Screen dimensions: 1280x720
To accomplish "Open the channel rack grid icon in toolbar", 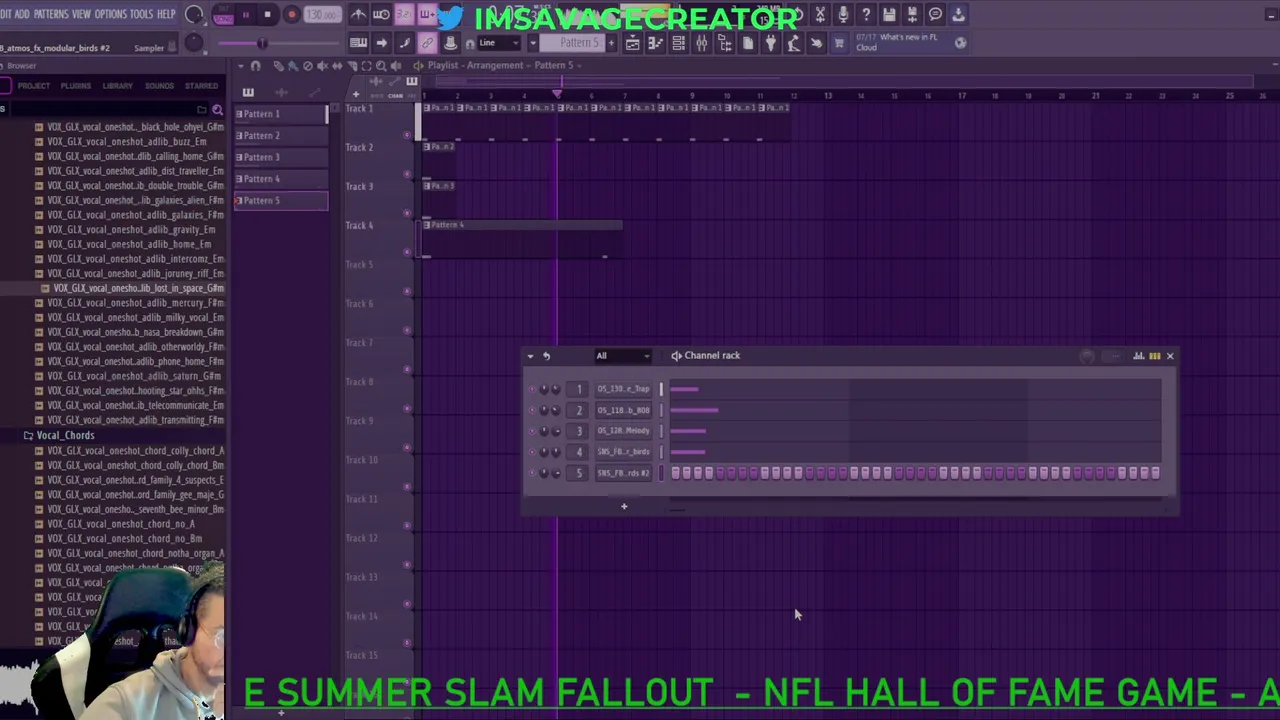I will [x=678, y=43].
